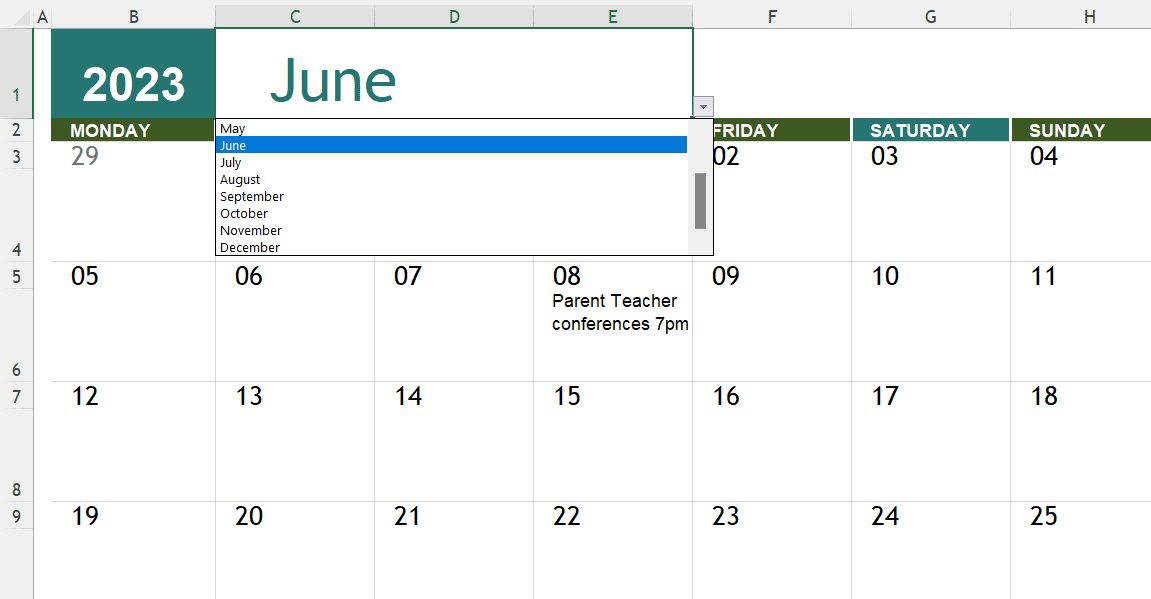Click the cell containing Parent Teacher conferences note
The width and height of the screenshot is (1151, 599).
click(x=613, y=310)
